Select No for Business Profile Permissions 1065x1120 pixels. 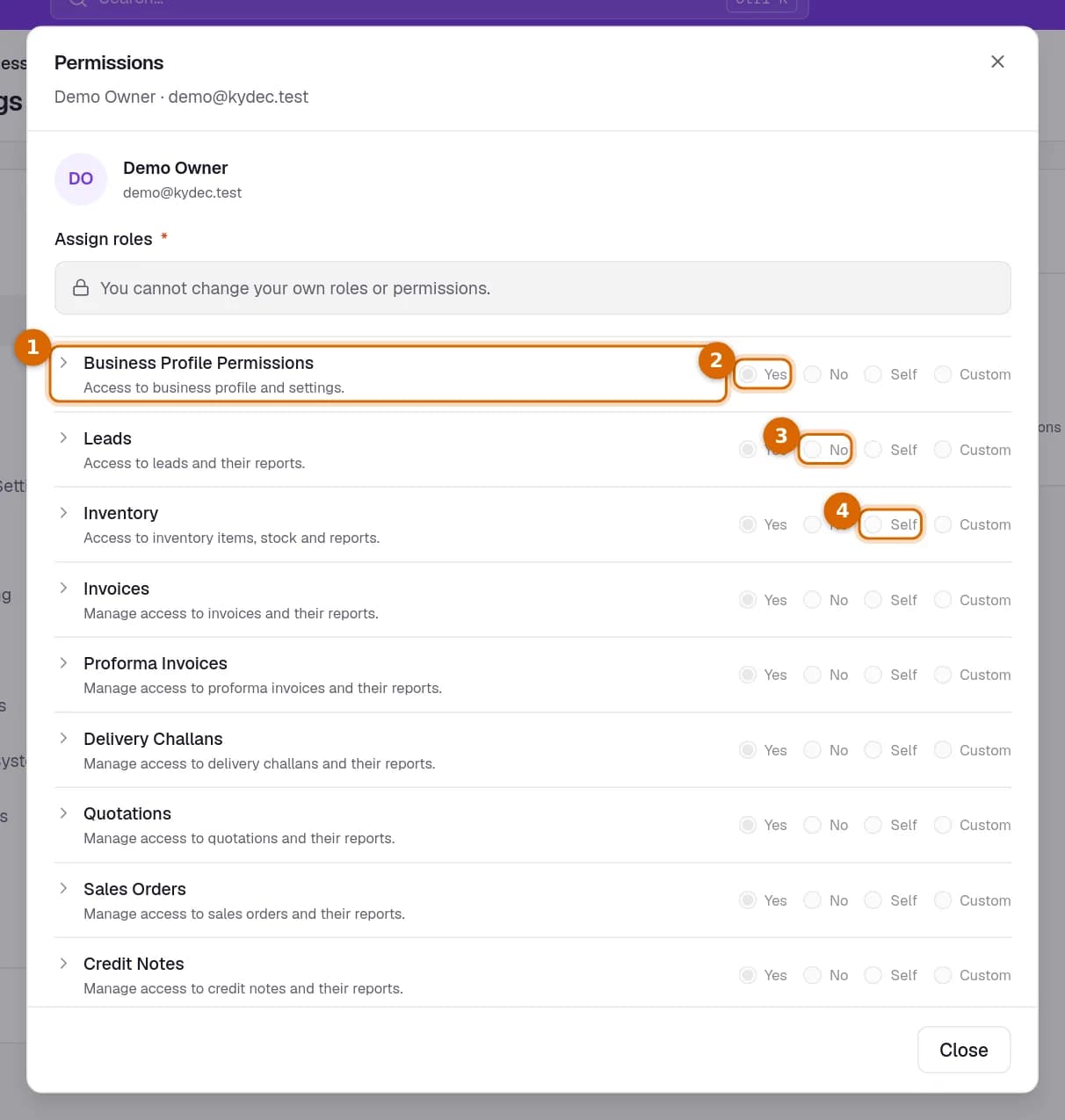pos(813,374)
